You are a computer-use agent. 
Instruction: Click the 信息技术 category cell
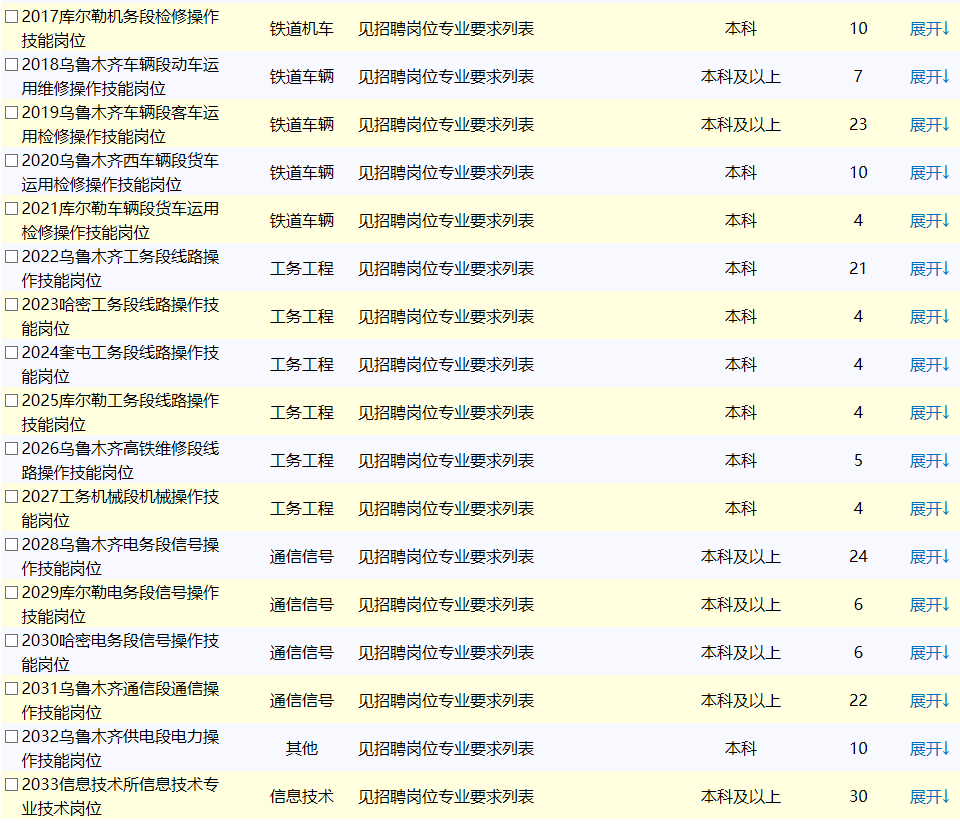pyautogui.click(x=302, y=796)
